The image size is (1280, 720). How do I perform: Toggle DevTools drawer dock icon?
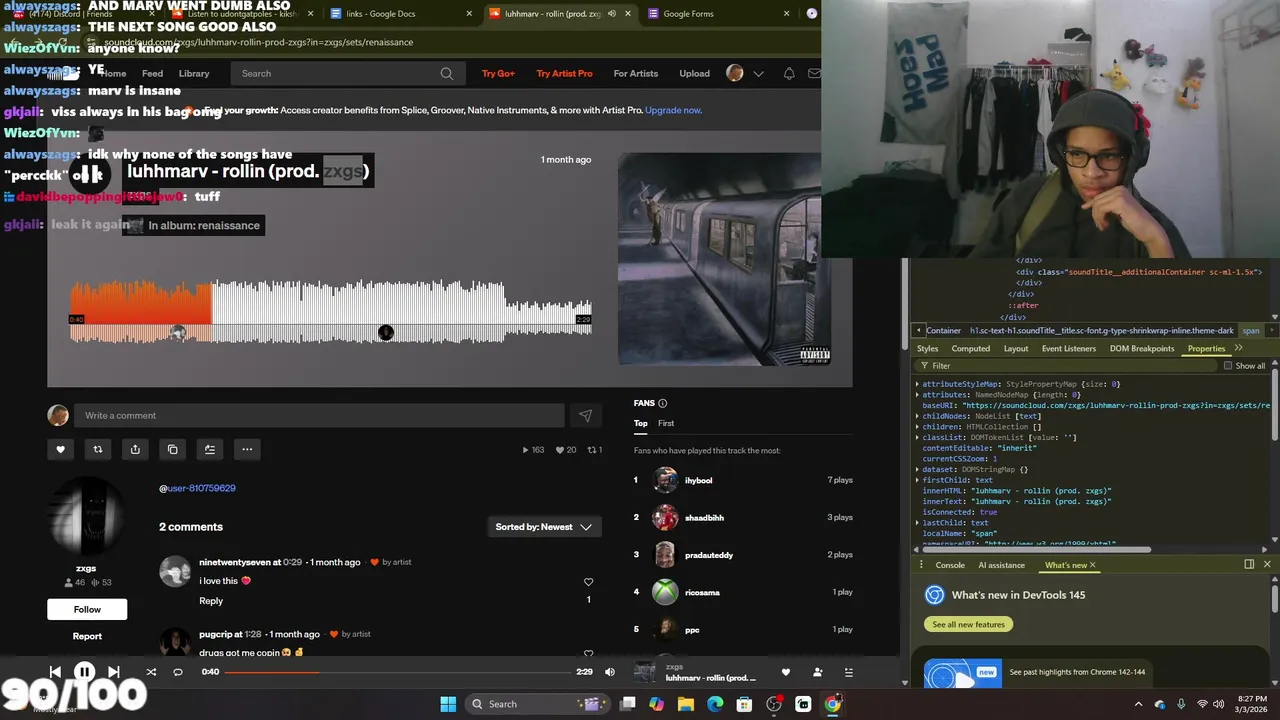pos(1249,564)
